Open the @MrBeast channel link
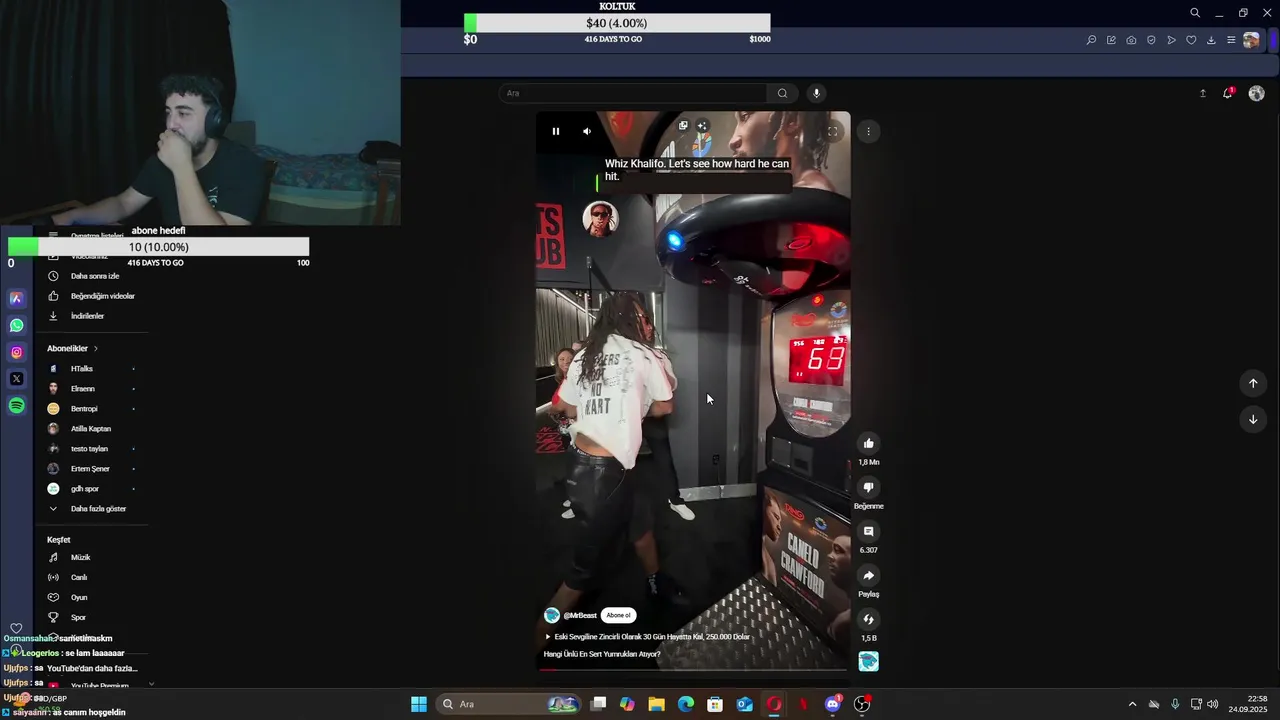 (580, 615)
